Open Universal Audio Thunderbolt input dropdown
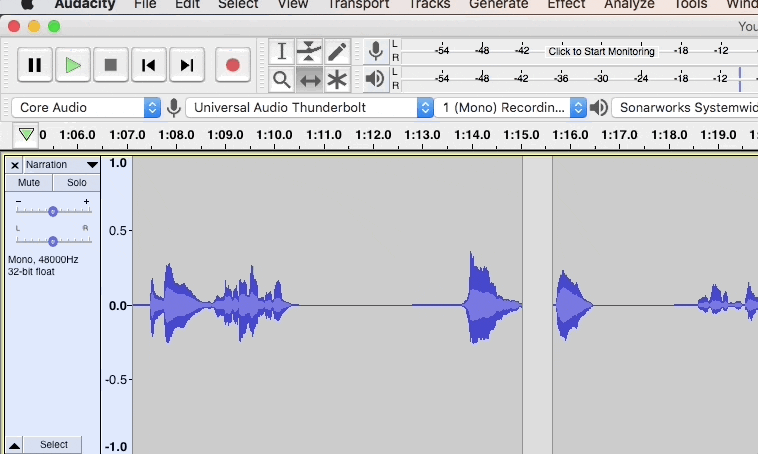This screenshot has width=758, height=454. click(310, 107)
